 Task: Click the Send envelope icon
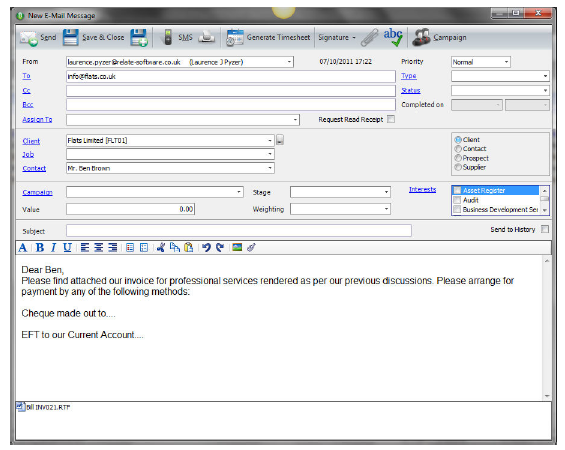[28, 38]
